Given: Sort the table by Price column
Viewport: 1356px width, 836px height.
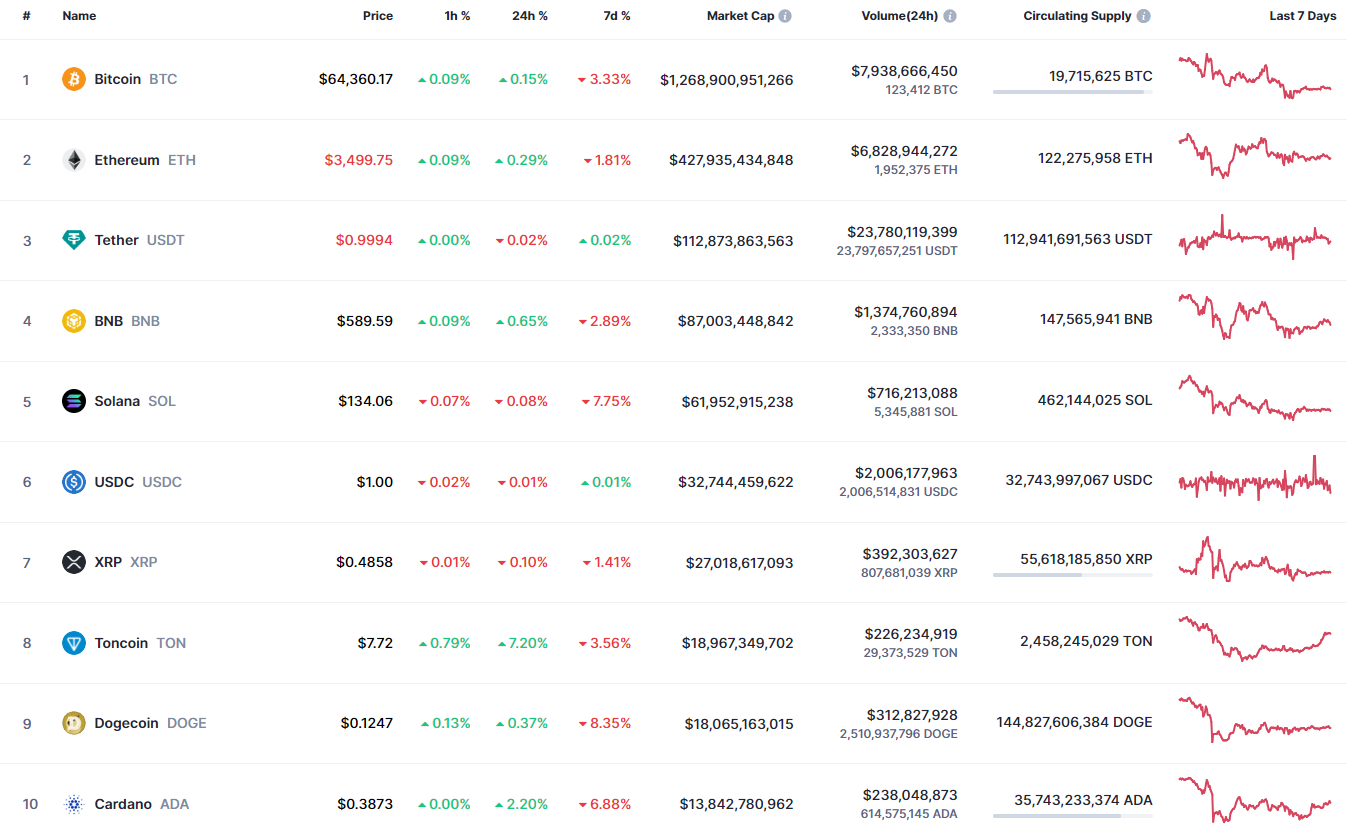Looking at the screenshot, I should [377, 16].
